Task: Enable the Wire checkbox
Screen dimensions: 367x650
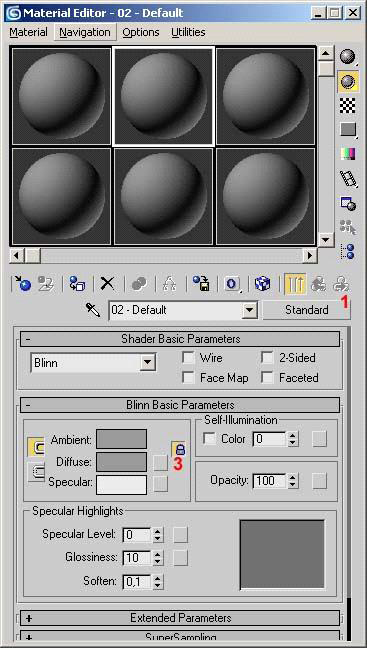Action: pyautogui.click(x=188, y=357)
